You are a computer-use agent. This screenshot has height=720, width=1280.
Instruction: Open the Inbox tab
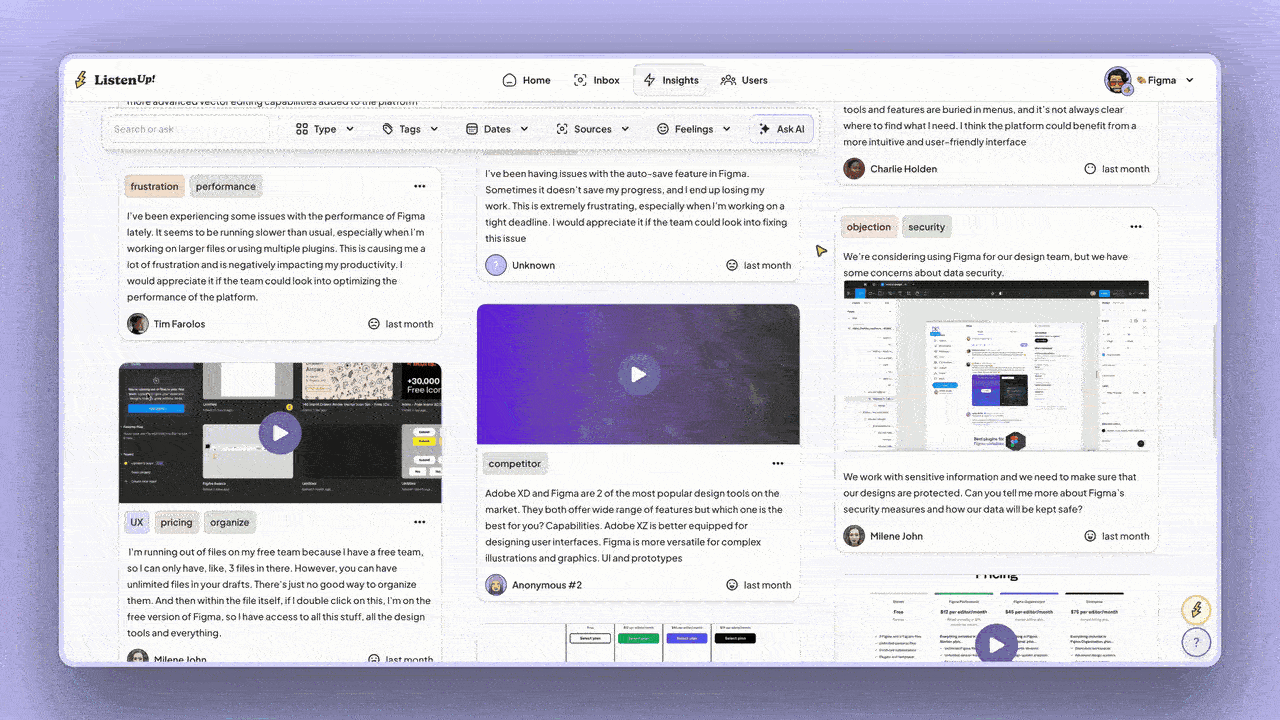click(597, 80)
